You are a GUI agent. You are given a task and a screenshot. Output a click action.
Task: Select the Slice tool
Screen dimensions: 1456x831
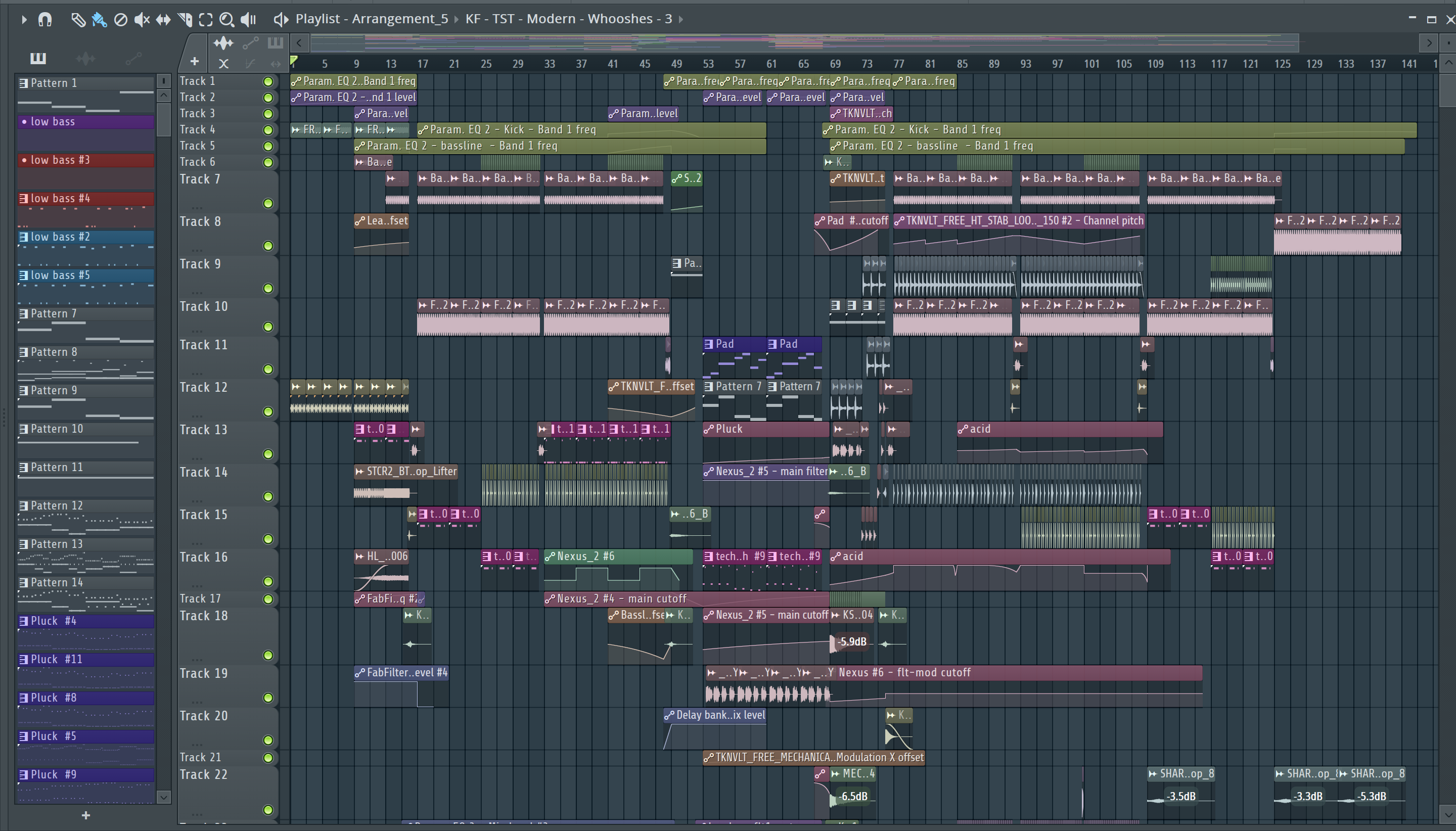click(185, 20)
